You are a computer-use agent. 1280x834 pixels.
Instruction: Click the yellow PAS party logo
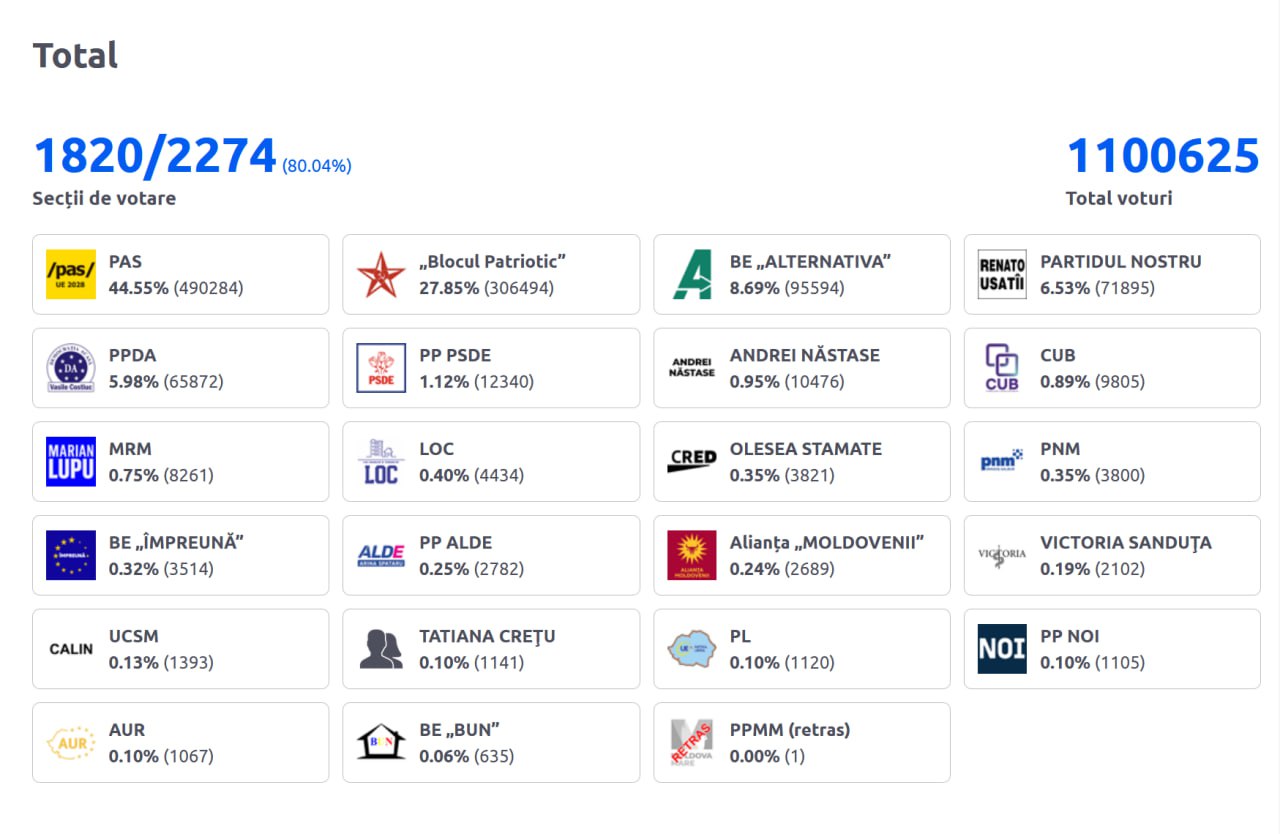point(71,275)
